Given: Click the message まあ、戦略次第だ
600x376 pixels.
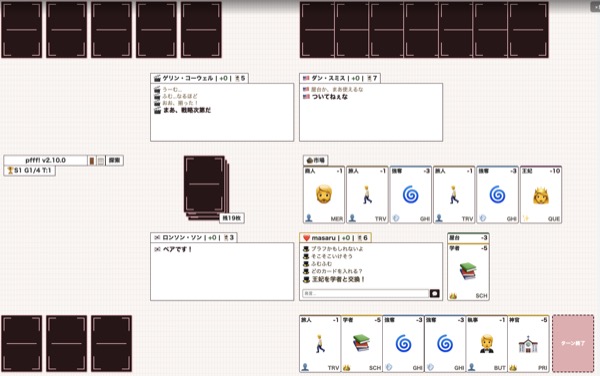Looking at the screenshot, I should tap(187, 110).
